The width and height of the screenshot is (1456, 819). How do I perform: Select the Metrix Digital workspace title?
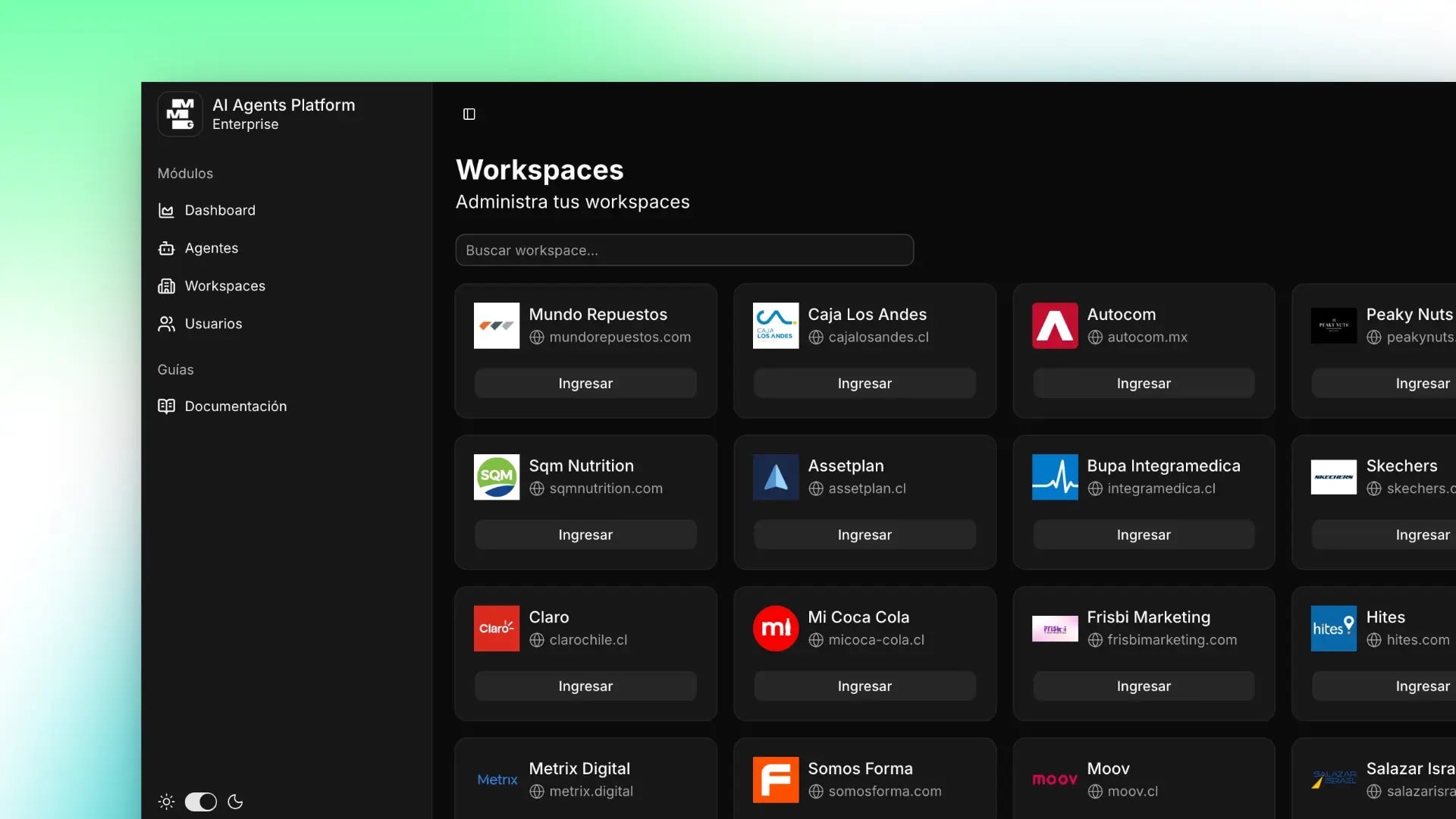point(579,769)
